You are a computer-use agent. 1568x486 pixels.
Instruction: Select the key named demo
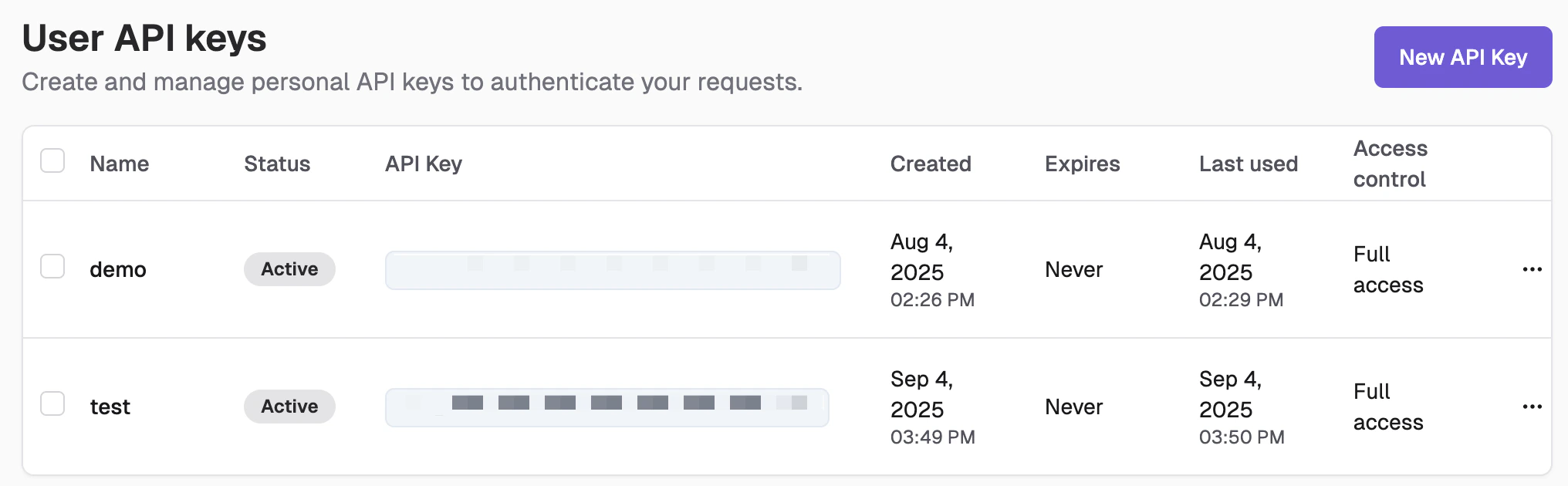click(117, 269)
